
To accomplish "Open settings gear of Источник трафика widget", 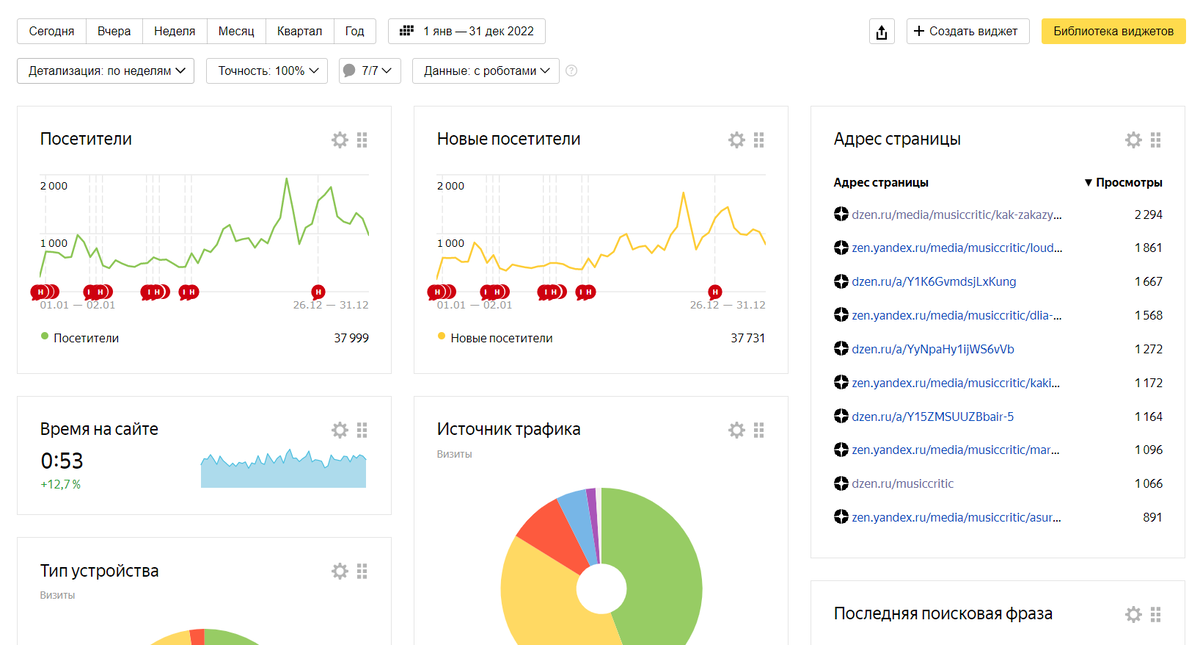I will pyautogui.click(x=737, y=430).
